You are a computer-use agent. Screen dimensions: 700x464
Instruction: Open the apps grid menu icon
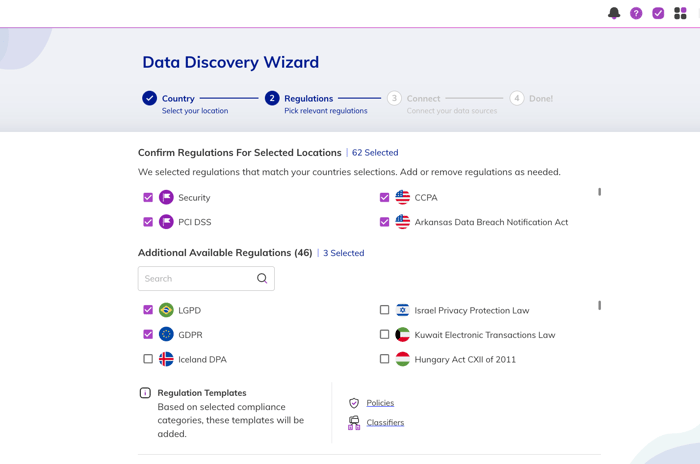[680, 13]
